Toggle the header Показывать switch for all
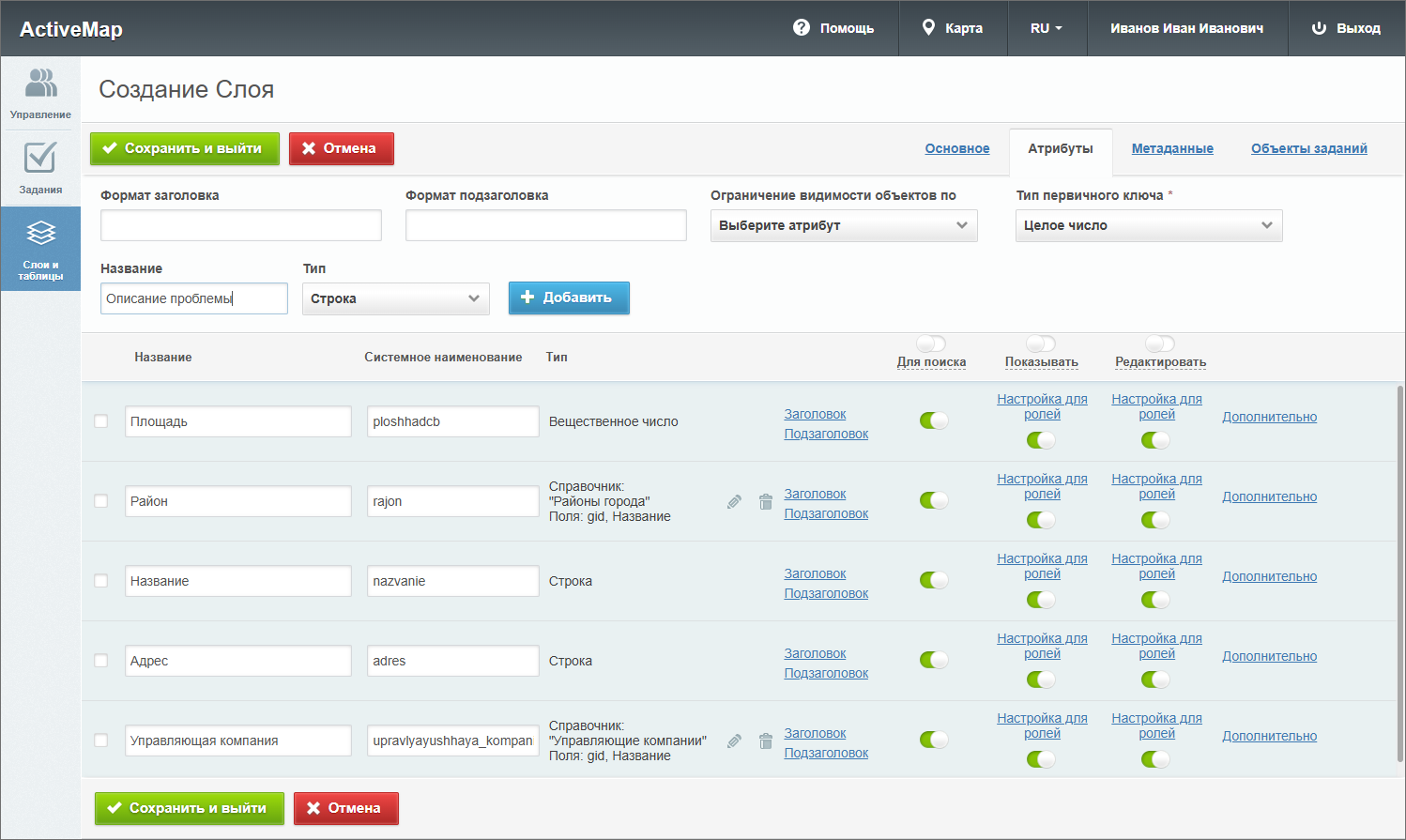Viewport: 1406px width, 840px height. (x=1041, y=344)
